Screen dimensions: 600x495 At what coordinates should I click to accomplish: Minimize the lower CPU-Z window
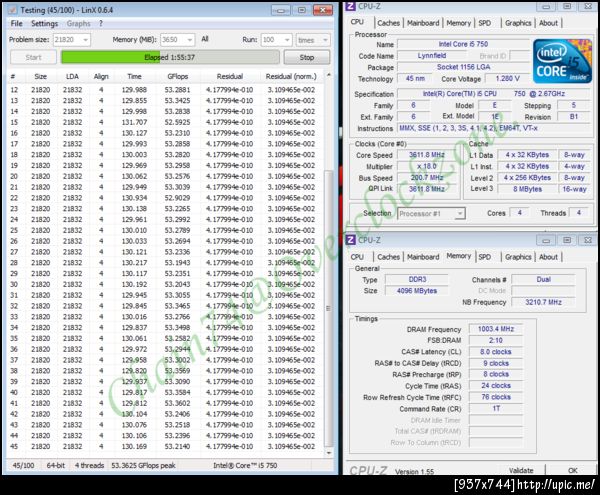[546, 240]
